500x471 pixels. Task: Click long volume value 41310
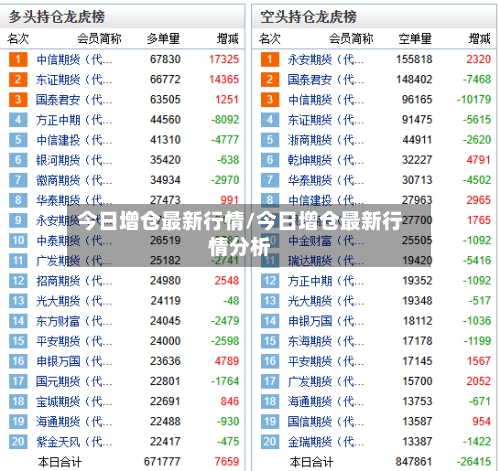click(165, 140)
